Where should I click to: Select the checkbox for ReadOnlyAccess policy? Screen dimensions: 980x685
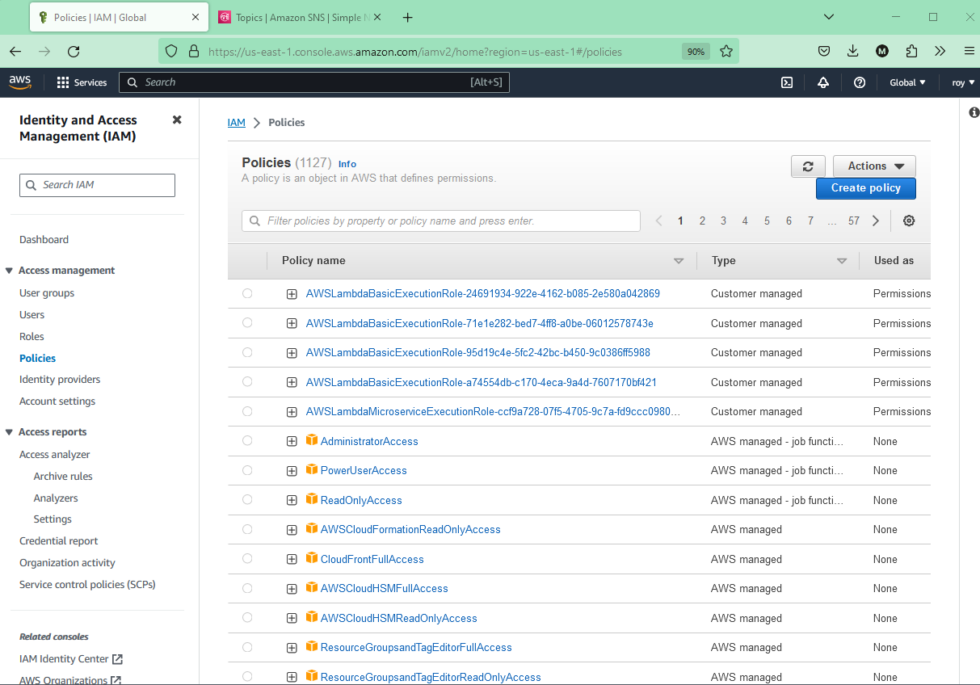[247, 499]
